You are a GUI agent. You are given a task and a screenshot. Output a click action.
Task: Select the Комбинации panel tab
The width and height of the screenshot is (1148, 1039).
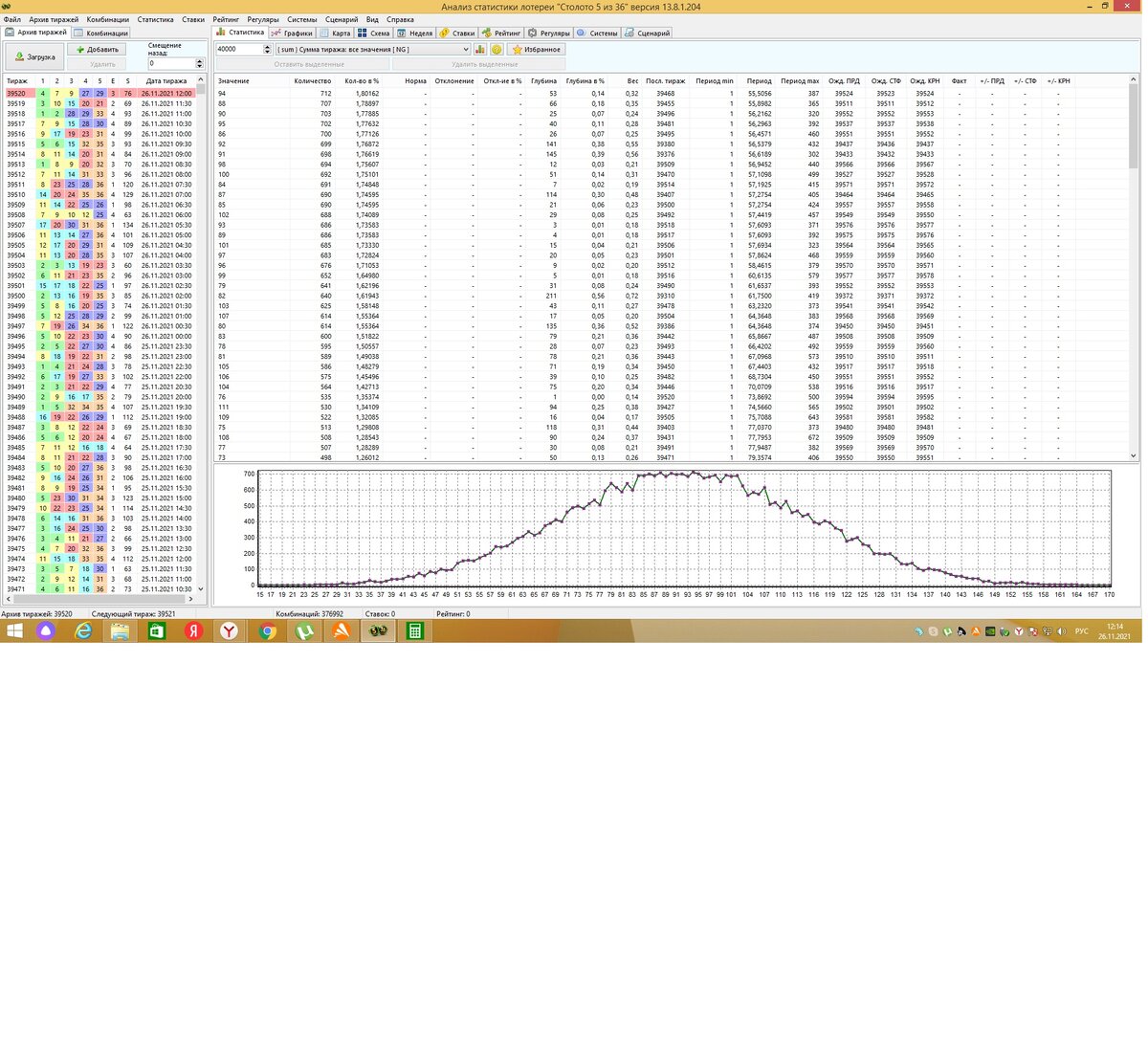tap(101, 33)
